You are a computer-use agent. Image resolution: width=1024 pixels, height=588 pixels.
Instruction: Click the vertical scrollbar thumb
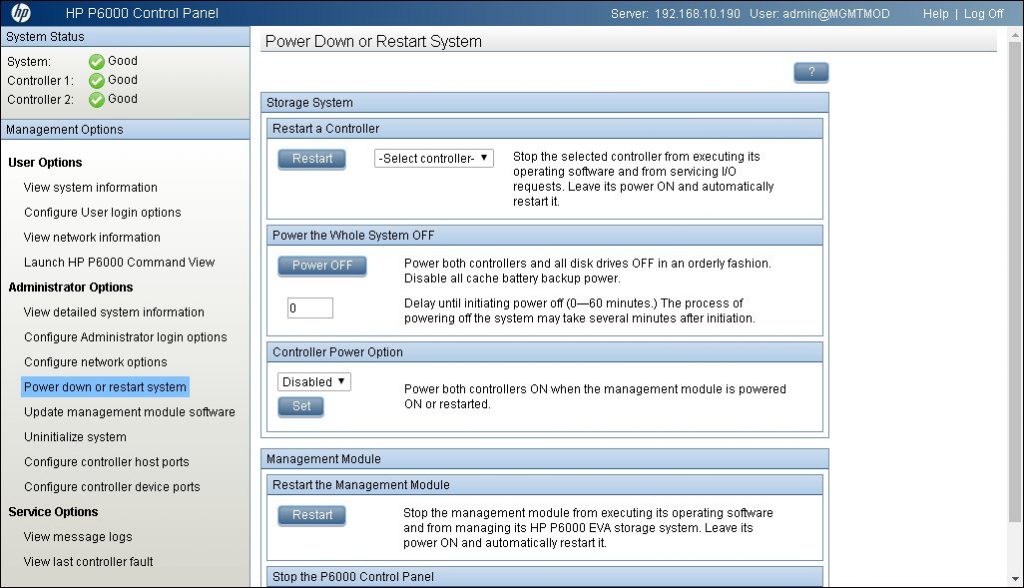point(1016,282)
